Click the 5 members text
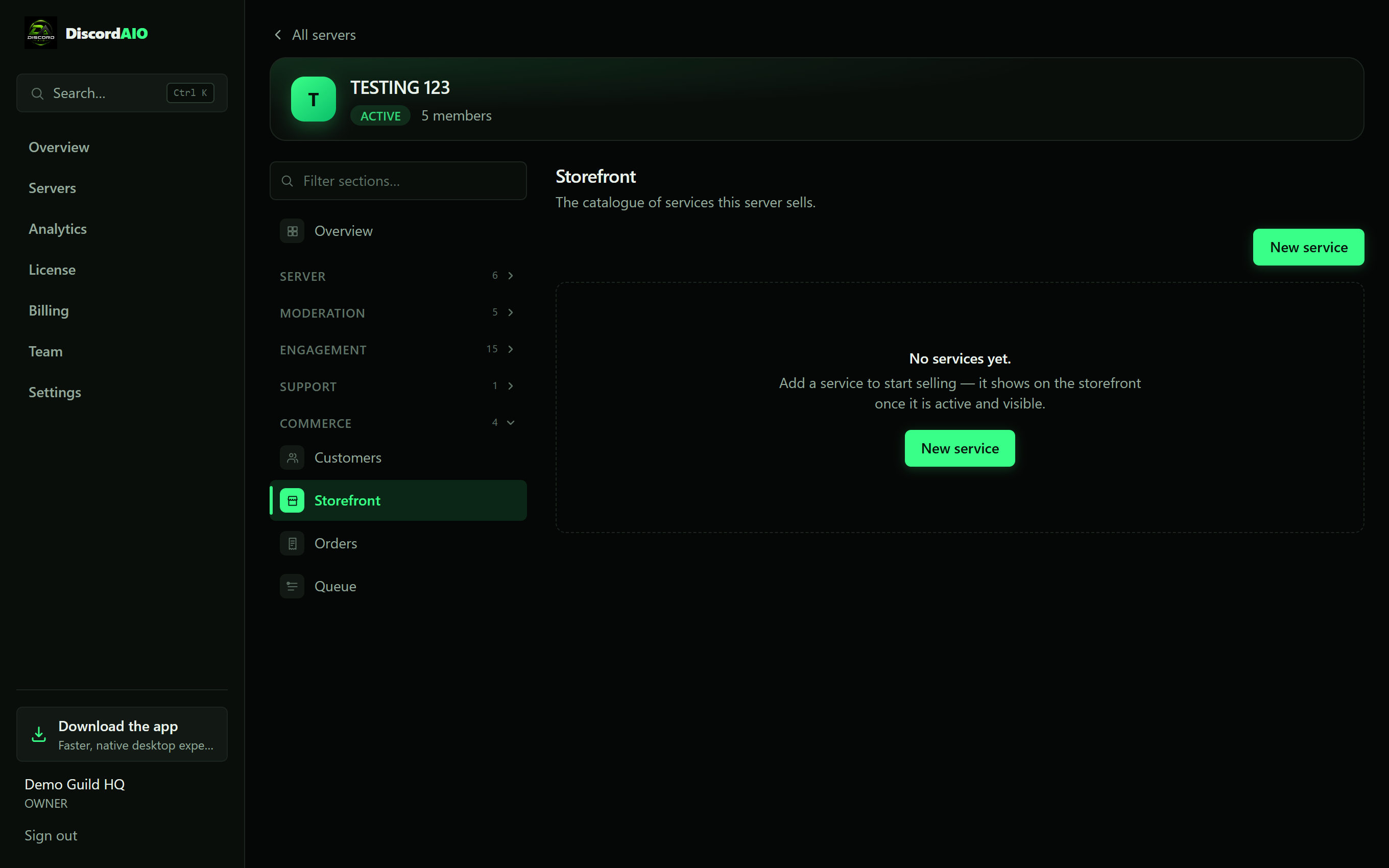Screen dimensions: 1389x868 pyautogui.click(x=457, y=116)
